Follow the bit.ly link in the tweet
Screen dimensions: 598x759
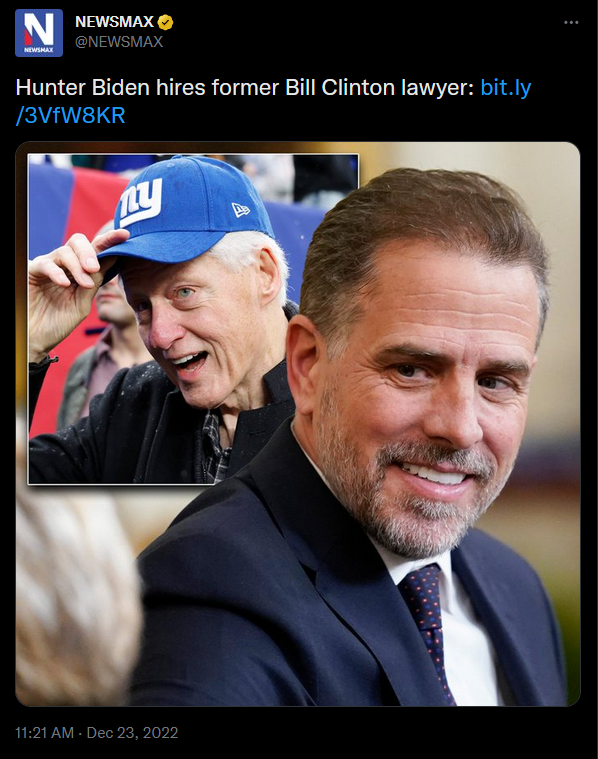point(506,88)
